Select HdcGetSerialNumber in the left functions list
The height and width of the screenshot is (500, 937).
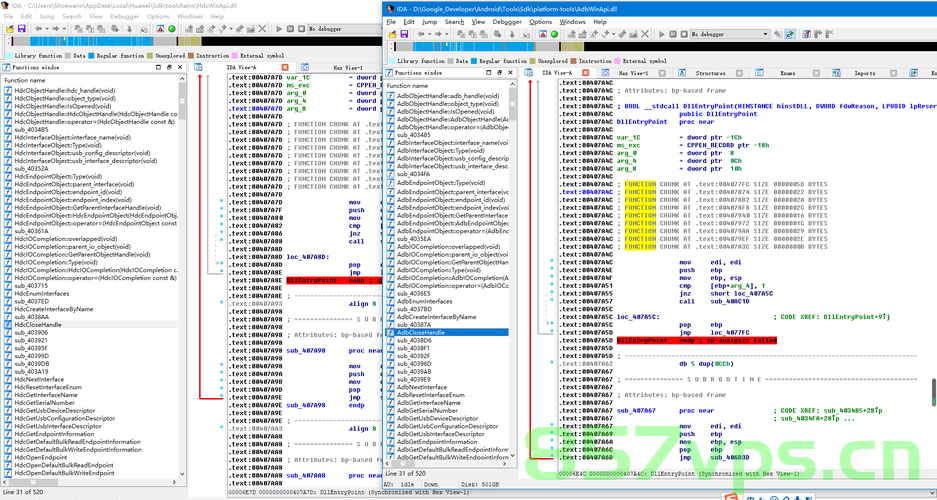44,403
